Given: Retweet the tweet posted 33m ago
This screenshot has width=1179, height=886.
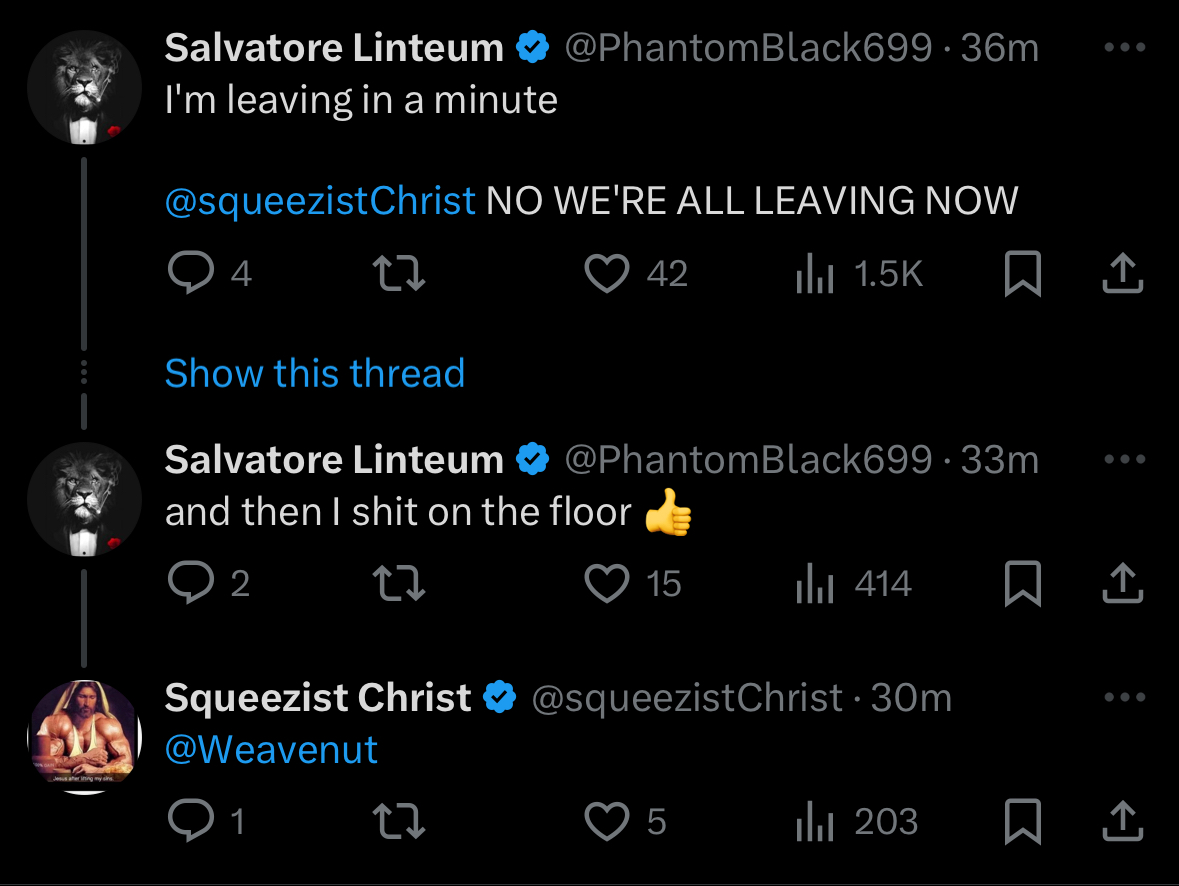Looking at the screenshot, I should point(398,583).
